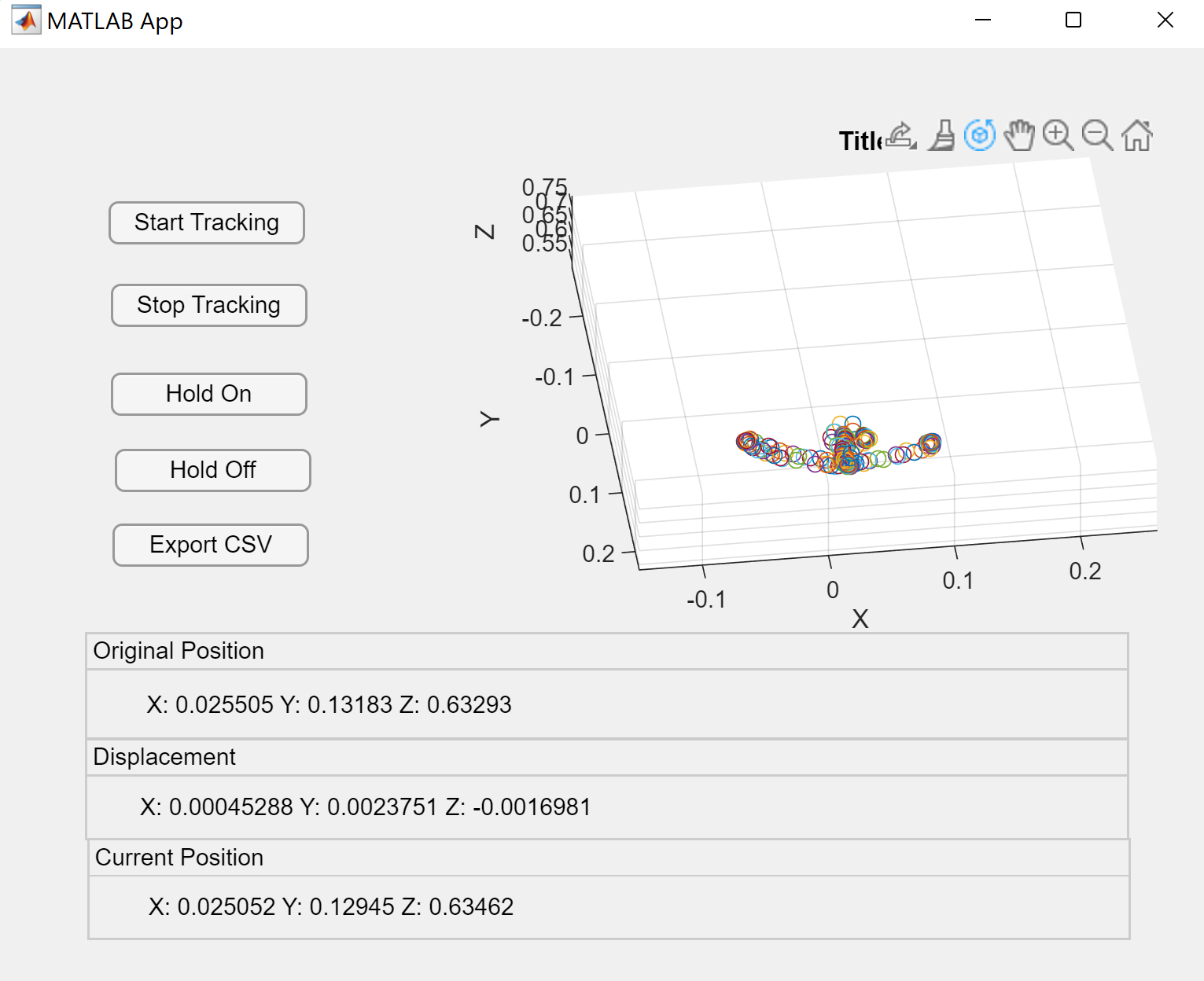Click Y axis tick label 0.1
The image size is (1204, 981).
point(584,495)
